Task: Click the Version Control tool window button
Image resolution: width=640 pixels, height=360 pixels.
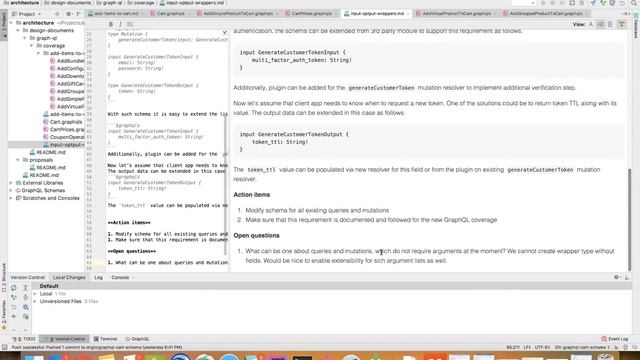Action: [x=64, y=339]
